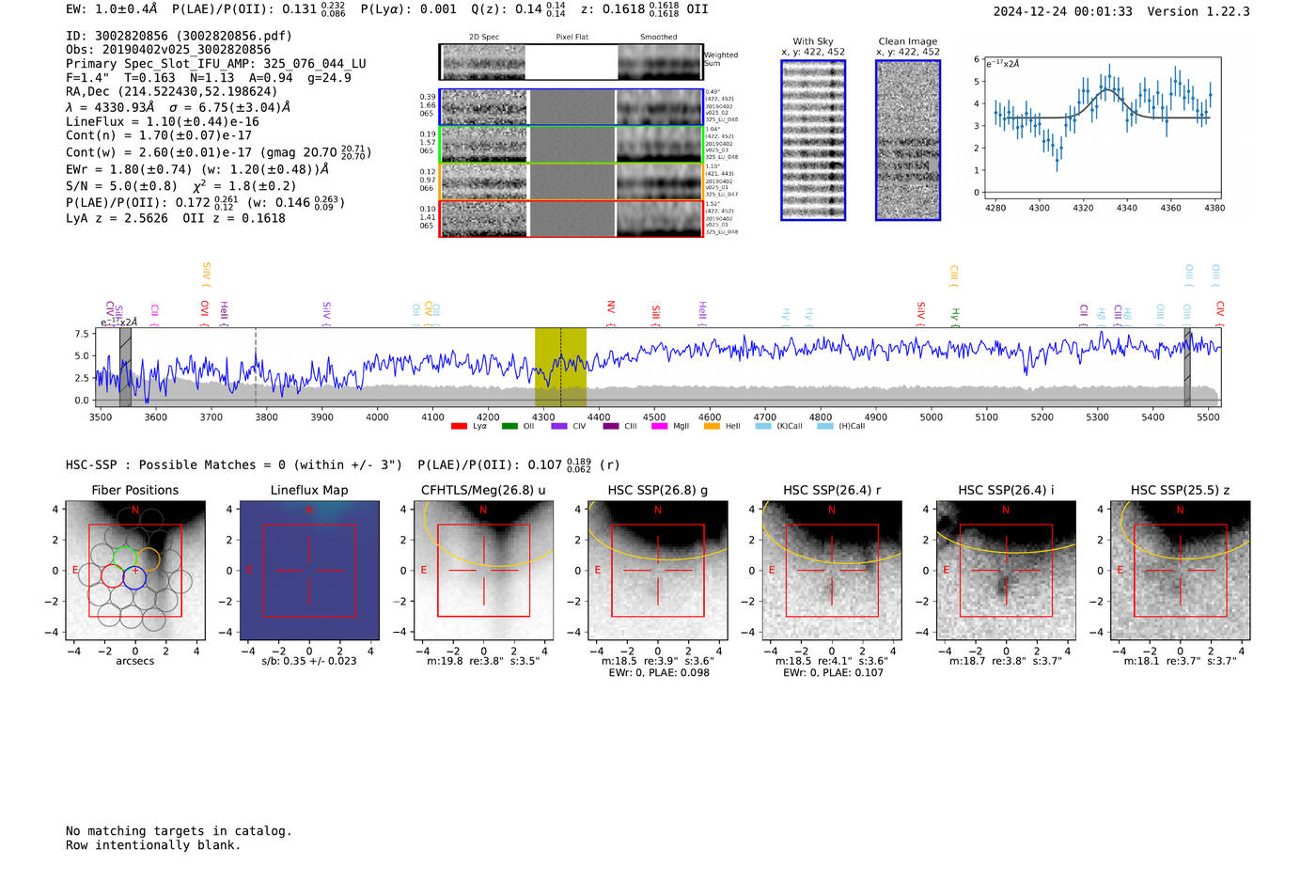Click the P(Lyα): 0.001 header value
The image size is (1316, 896).
409,9
